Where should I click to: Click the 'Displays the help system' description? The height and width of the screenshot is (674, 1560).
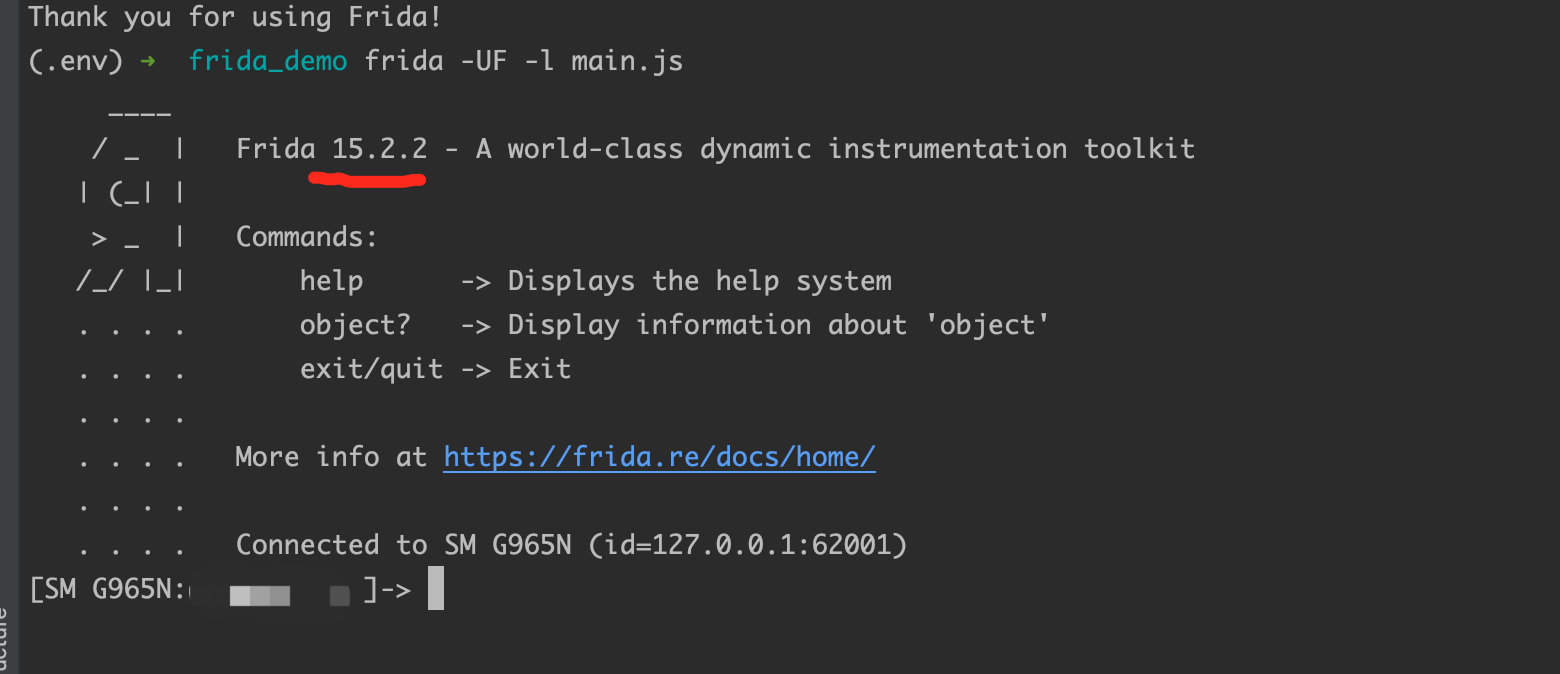pyautogui.click(x=700, y=281)
